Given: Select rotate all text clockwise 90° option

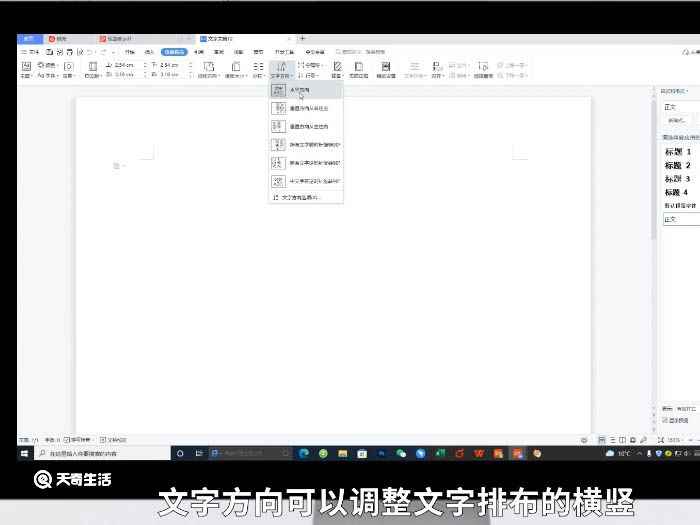Looking at the screenshot, I should [306, 145].
